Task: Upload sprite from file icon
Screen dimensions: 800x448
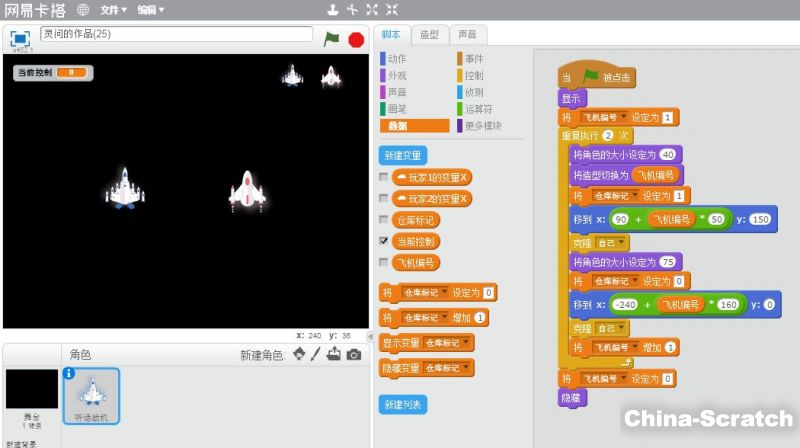Action: [334, 355]
